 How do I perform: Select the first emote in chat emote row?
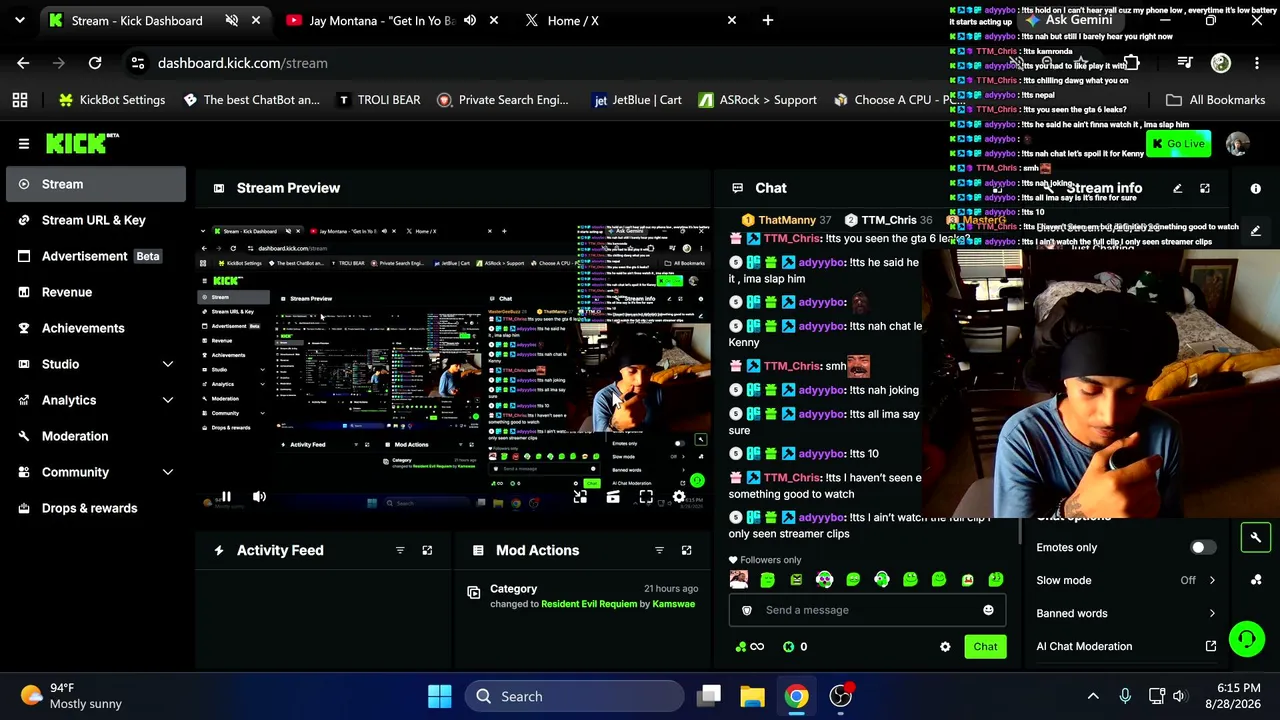739,579
